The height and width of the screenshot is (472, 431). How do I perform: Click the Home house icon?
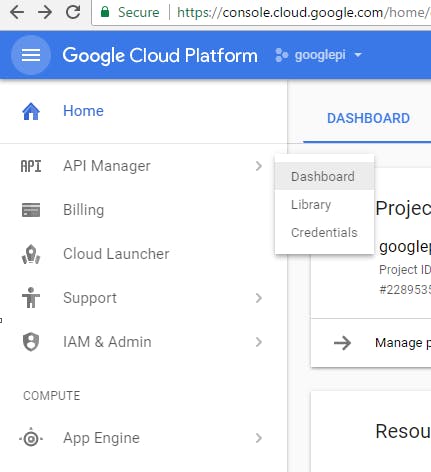[31, 111]
